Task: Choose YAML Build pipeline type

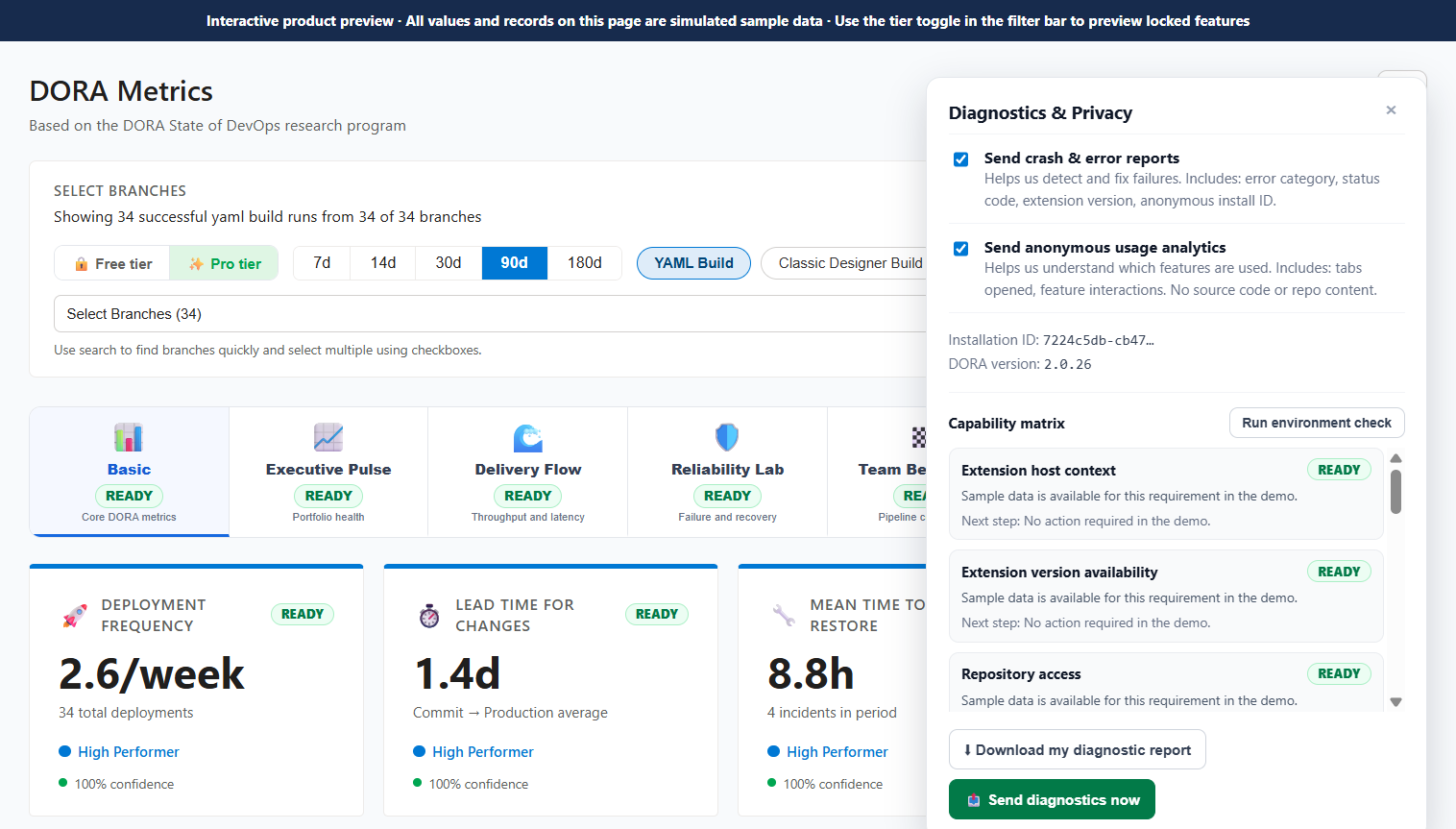Action: pos(693,263)
